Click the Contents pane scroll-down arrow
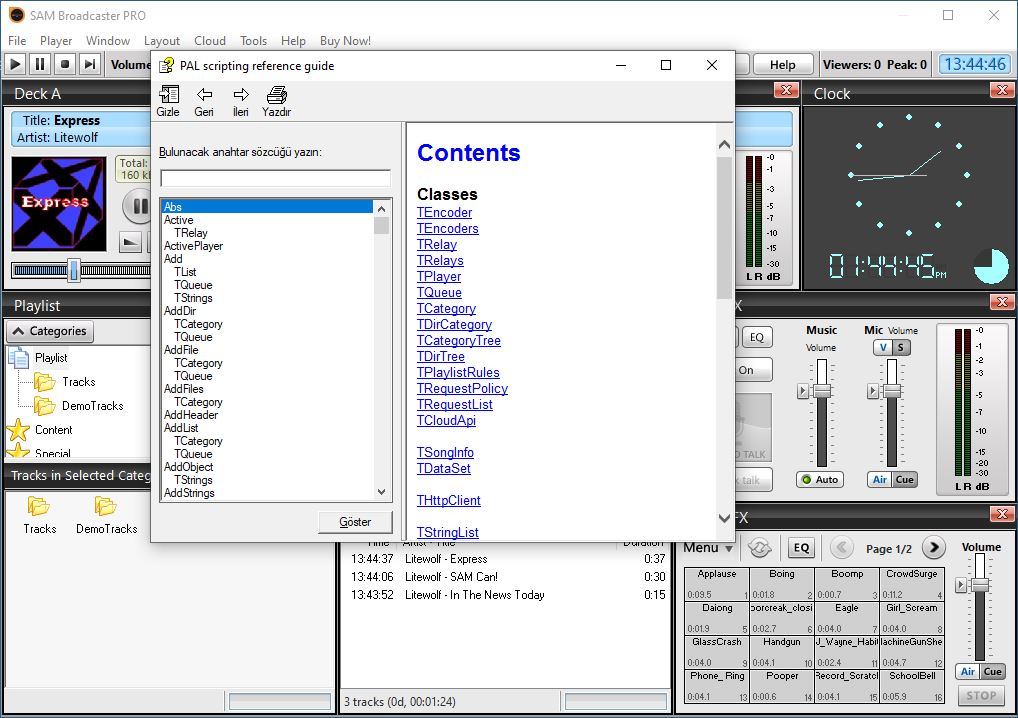This screenshot has width=1018, height=718. (x=725, y=518)
